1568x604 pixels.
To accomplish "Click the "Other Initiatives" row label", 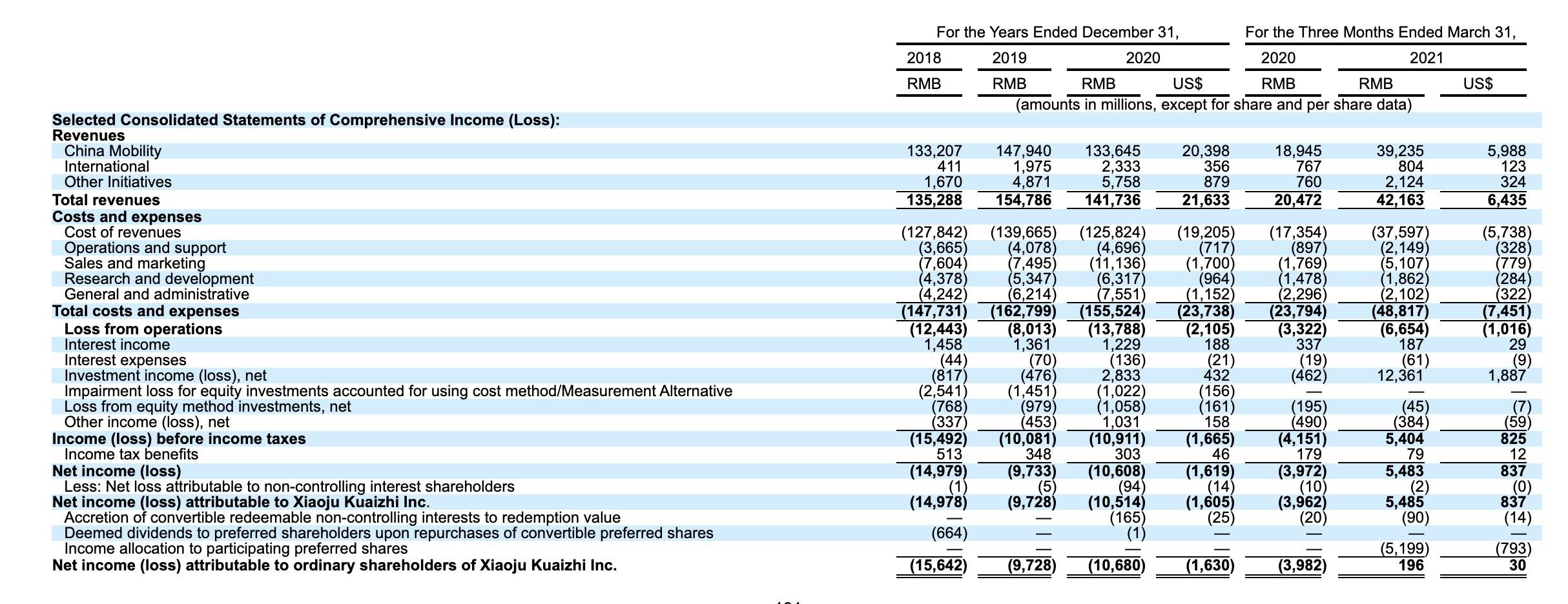I will pyautogui.click(x=118, y=182).
